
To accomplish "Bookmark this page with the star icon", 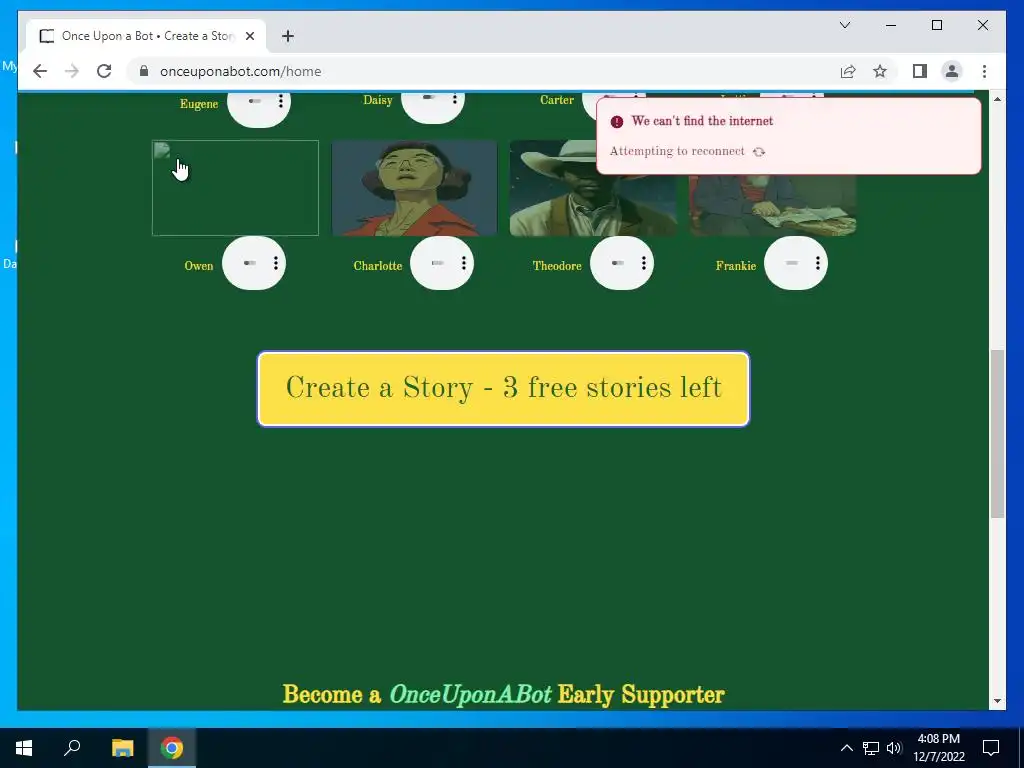I will pyautogui.click(x=880, y=71).
